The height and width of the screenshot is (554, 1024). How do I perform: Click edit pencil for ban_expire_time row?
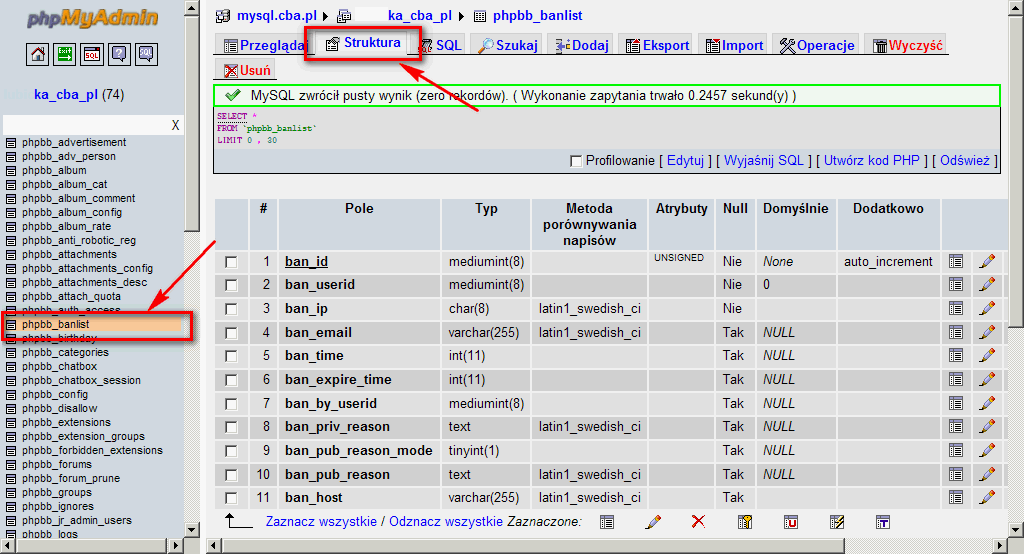click(987, 379)
